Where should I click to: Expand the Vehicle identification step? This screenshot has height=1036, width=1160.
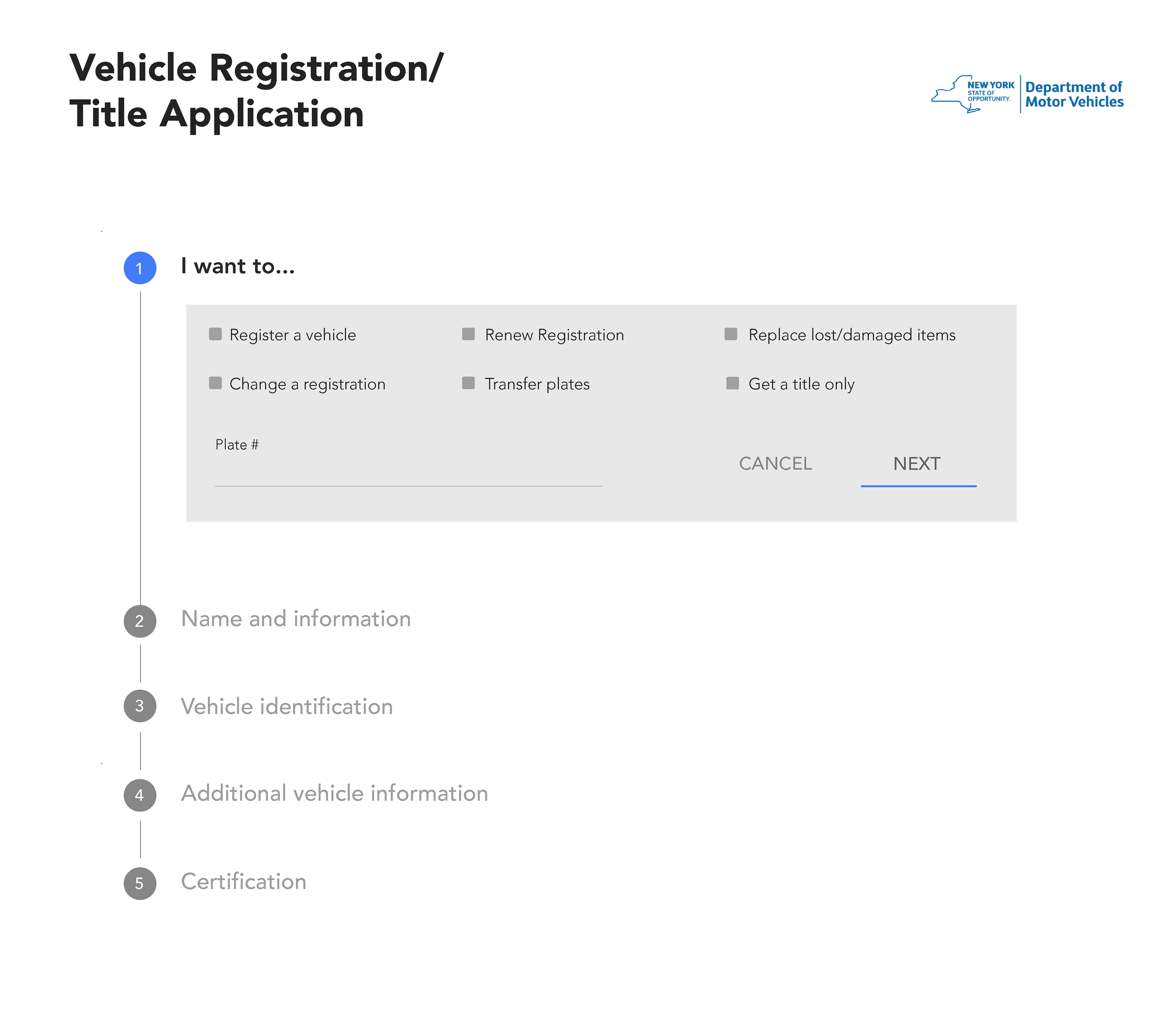(x=287, y=707)
